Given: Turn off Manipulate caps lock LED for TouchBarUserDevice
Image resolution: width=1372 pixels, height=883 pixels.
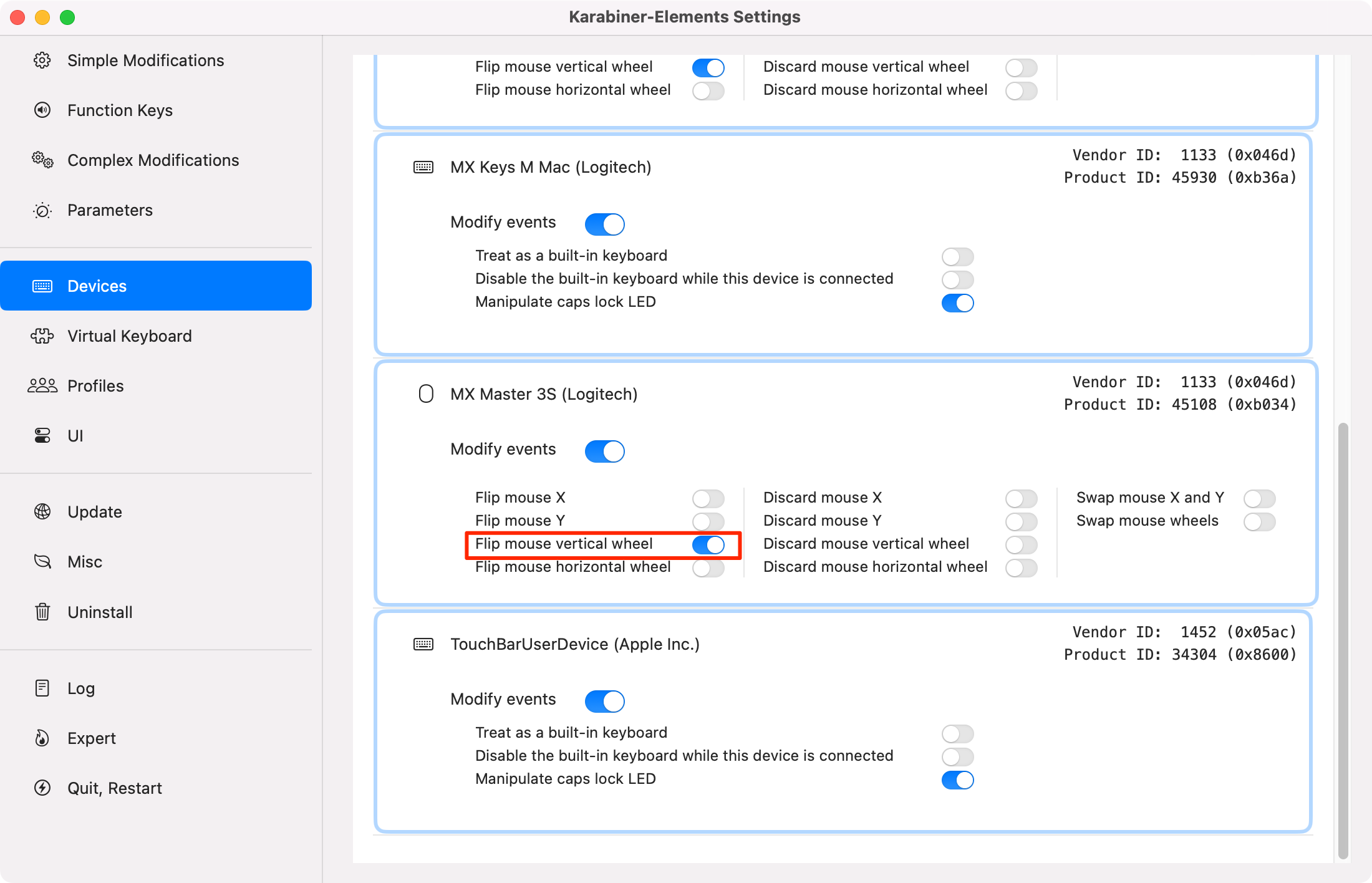Looking at the screenshot, I should coord(957,779).
